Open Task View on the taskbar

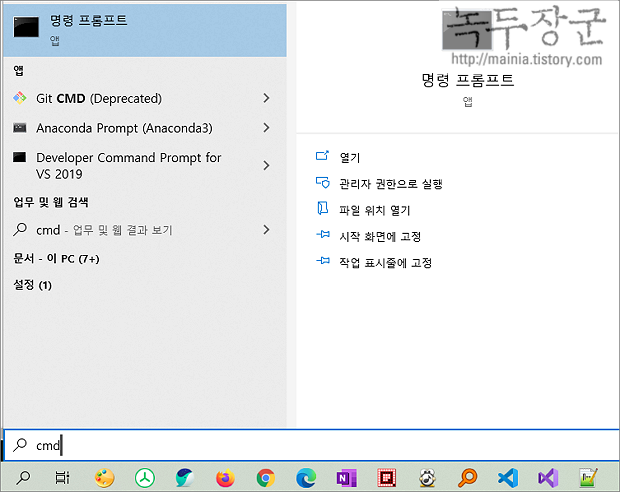[x=62, y=478]
